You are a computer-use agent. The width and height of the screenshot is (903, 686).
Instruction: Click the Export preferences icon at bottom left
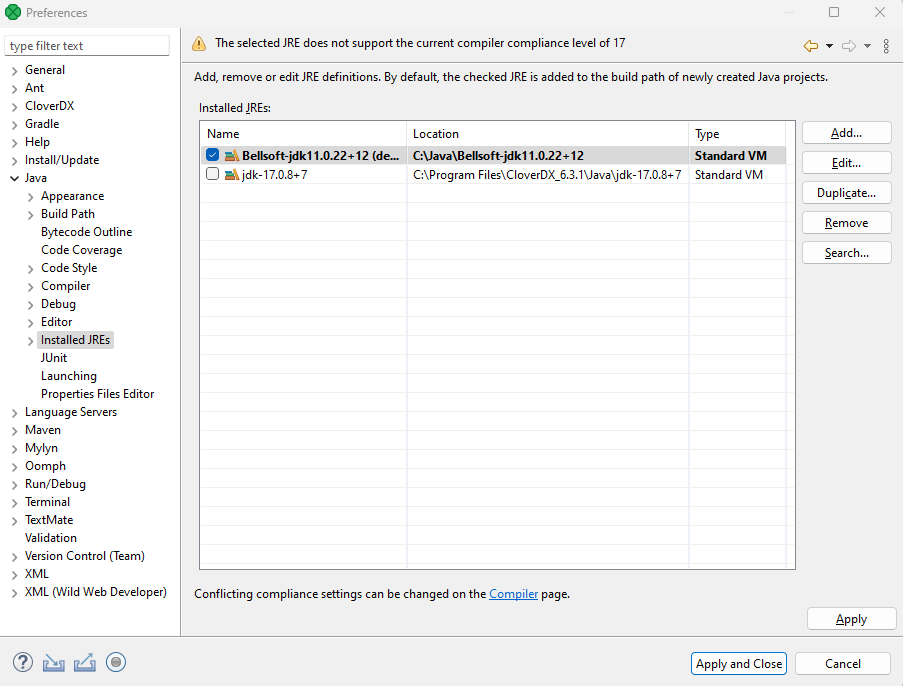85,661
